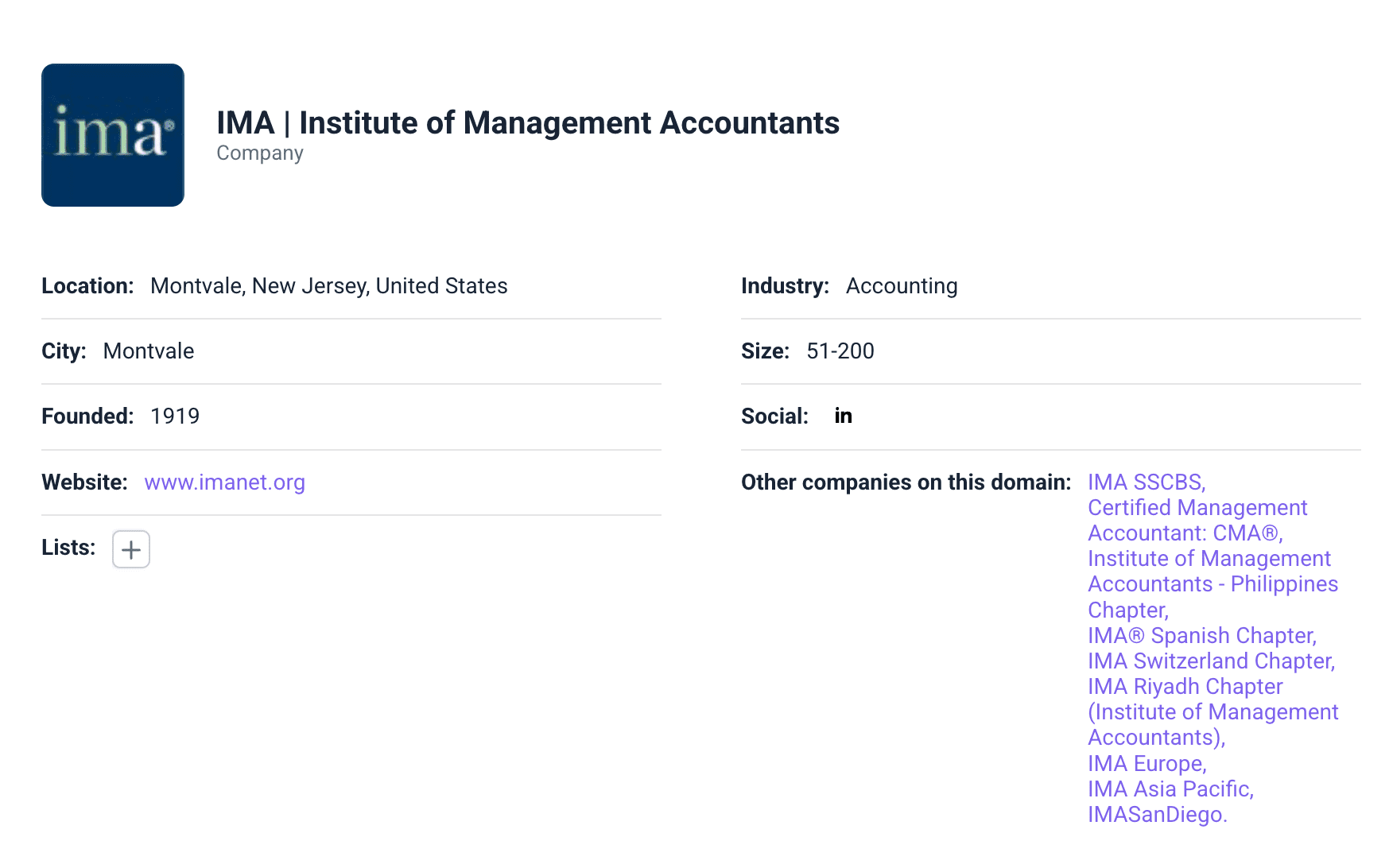The image size is (1393, 868).
Task: Click the 'Lists:' label
Action: pos(68,548)
